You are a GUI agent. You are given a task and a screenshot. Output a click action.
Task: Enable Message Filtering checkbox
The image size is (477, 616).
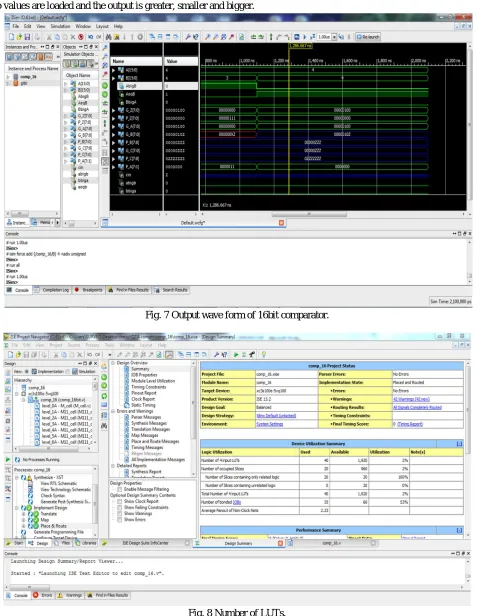pos(119,490)
